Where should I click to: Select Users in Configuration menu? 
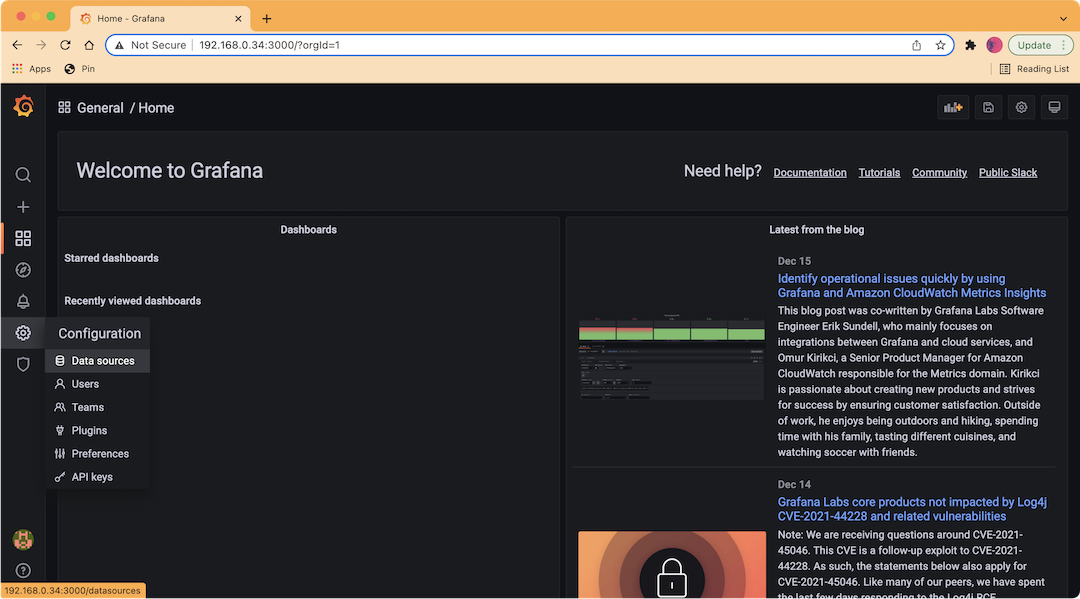[97, 384]
